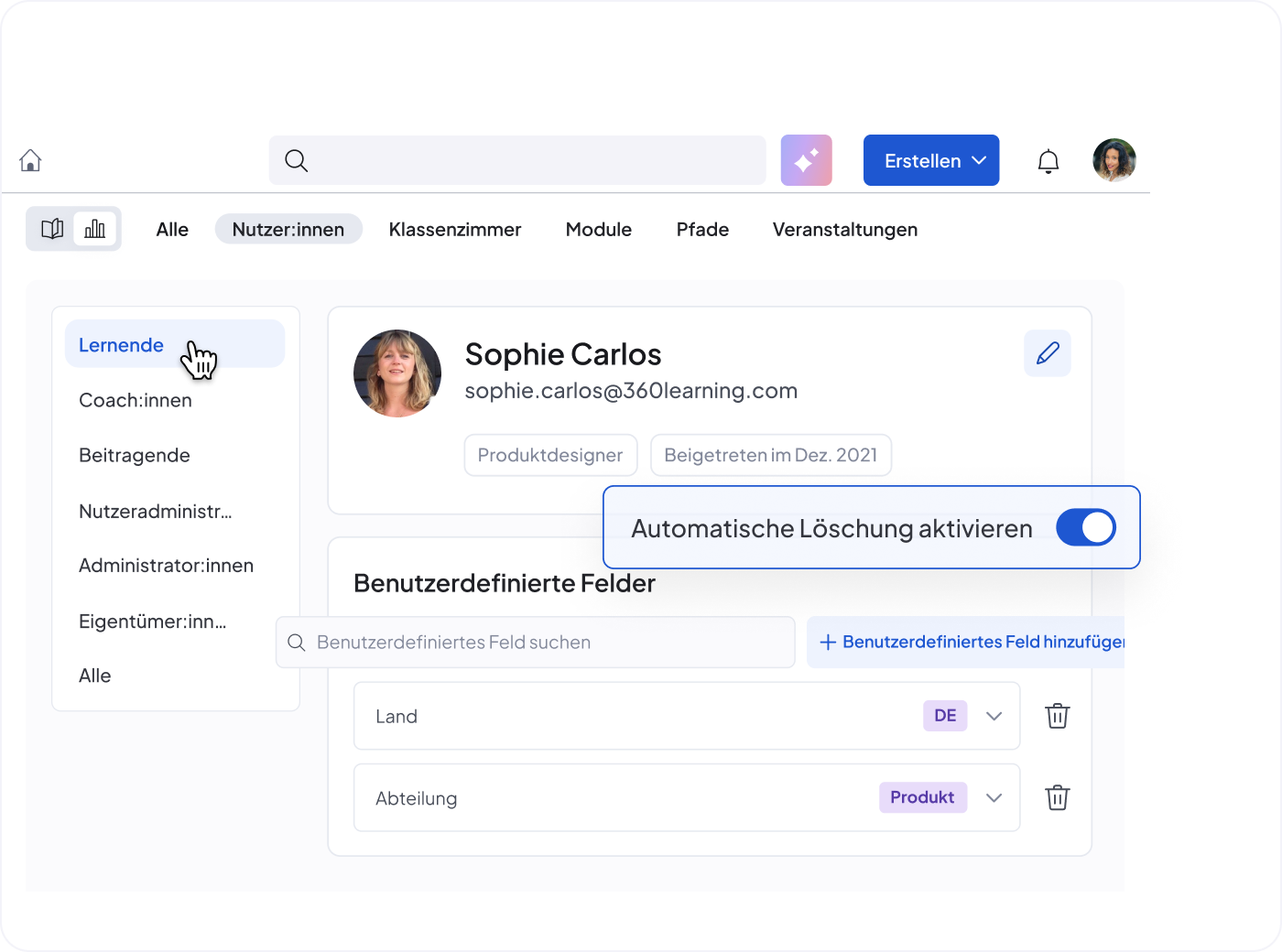The image size is (1282, 952).
Task: Select Nutzeradministr... in the sidebar
Action: point(156,511)
